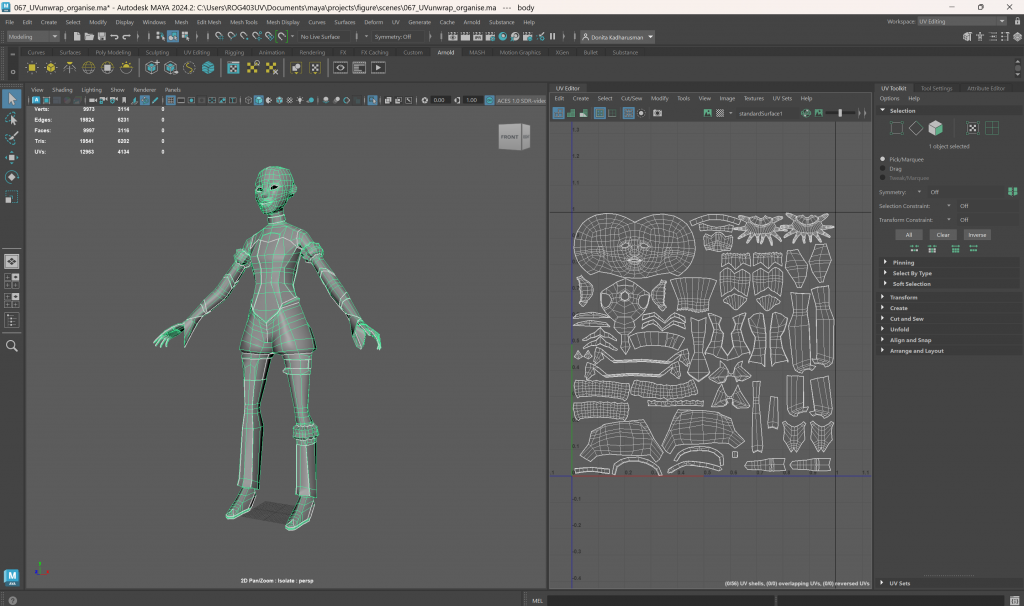Viewport: 1024px width, 606px height.
Task: Expand the Arrange and Layout section
Action: pyautogui.click(x=916, y=351)
